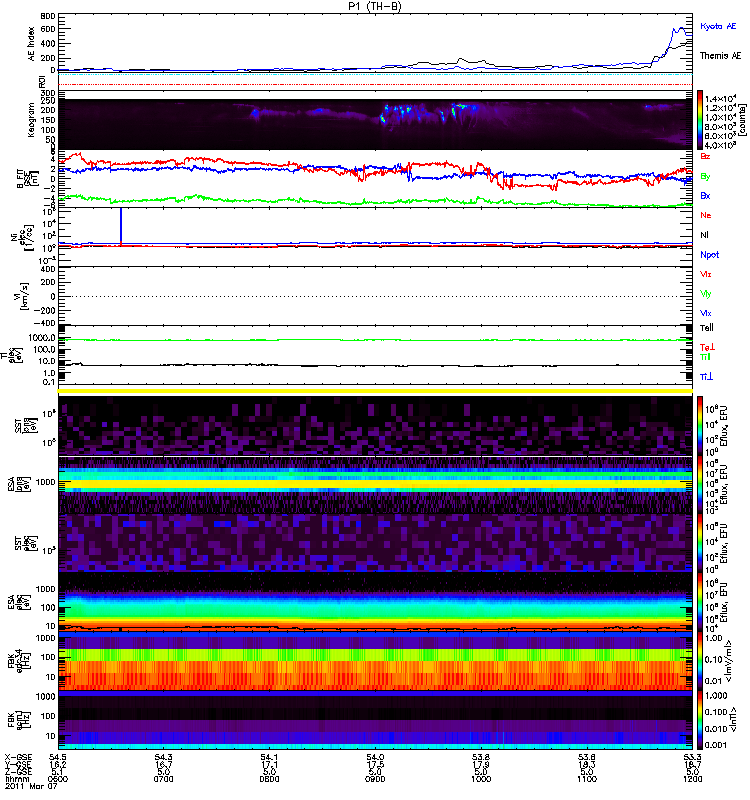Click the blue Bx legend label
Image resolution: width=750 pixels, height=800 pixels.
point(705,195)
